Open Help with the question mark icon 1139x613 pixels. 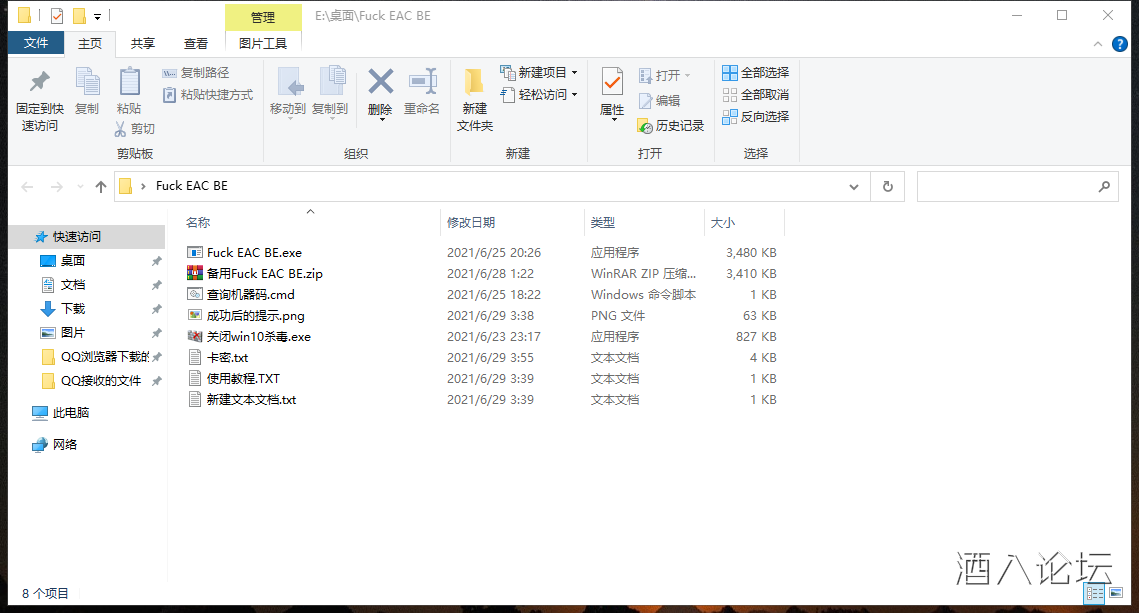point(1119,44)
